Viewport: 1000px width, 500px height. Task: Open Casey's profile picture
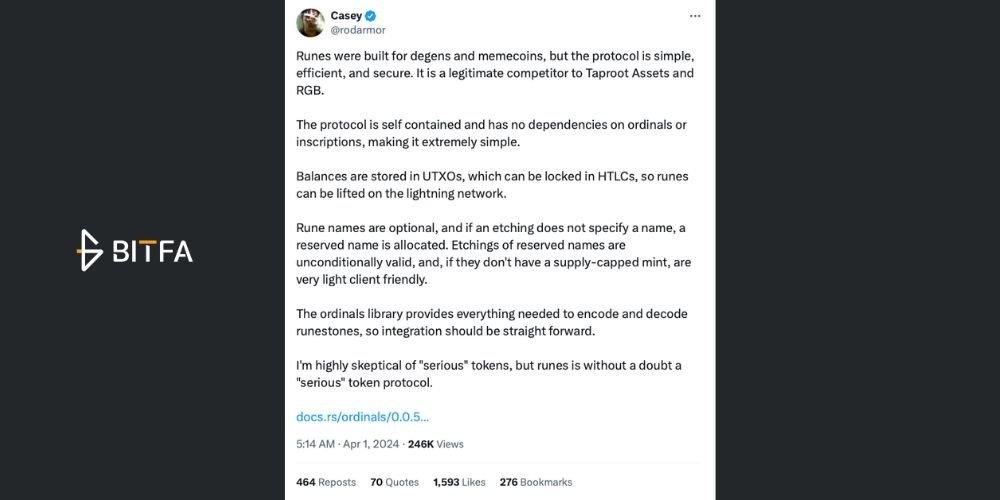[311, 23]
